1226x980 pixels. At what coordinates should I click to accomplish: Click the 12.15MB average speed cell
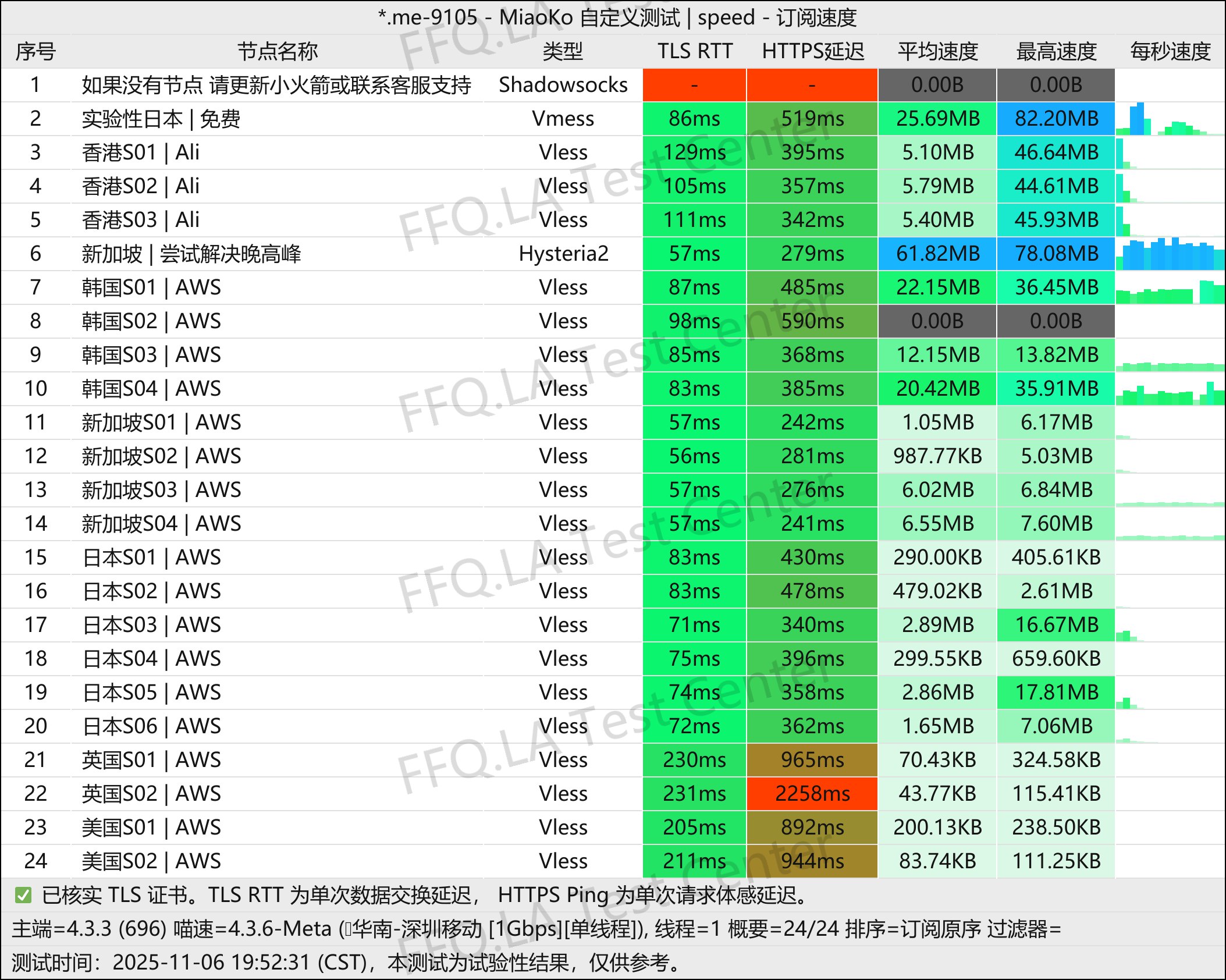[x=937, y=355]
